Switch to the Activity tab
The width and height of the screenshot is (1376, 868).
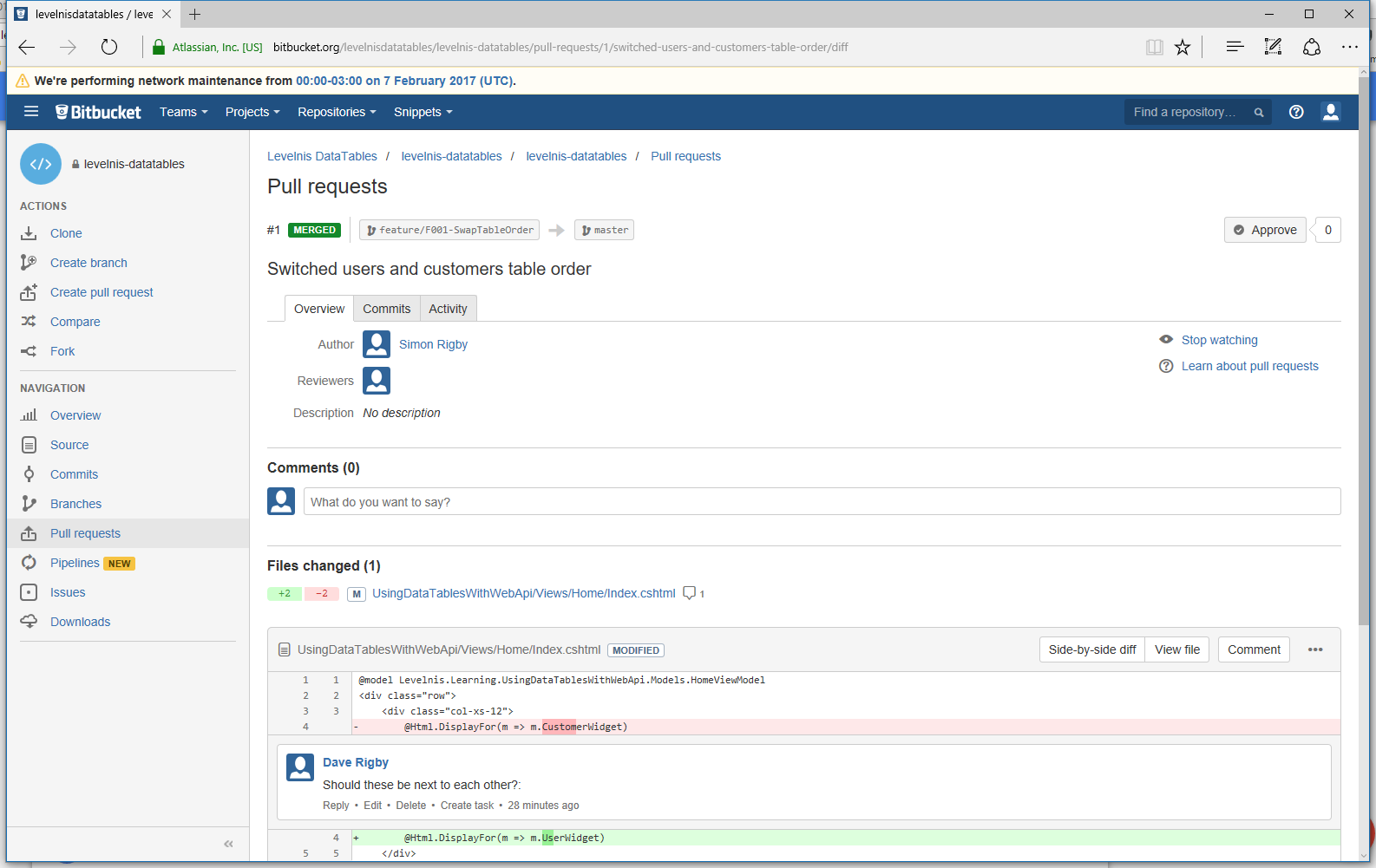(448, 309)
